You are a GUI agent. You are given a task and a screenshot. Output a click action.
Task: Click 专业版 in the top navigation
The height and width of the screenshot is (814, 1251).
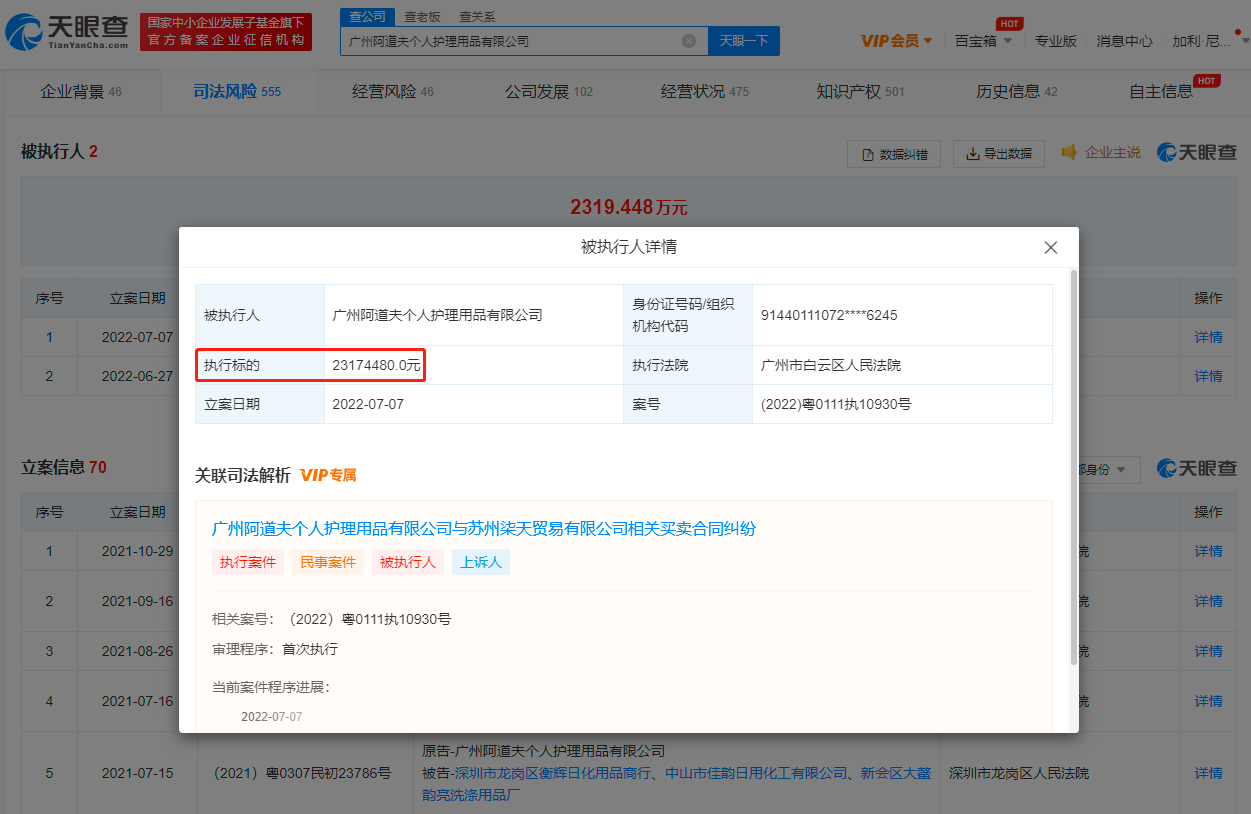[x=1055, y=41]
